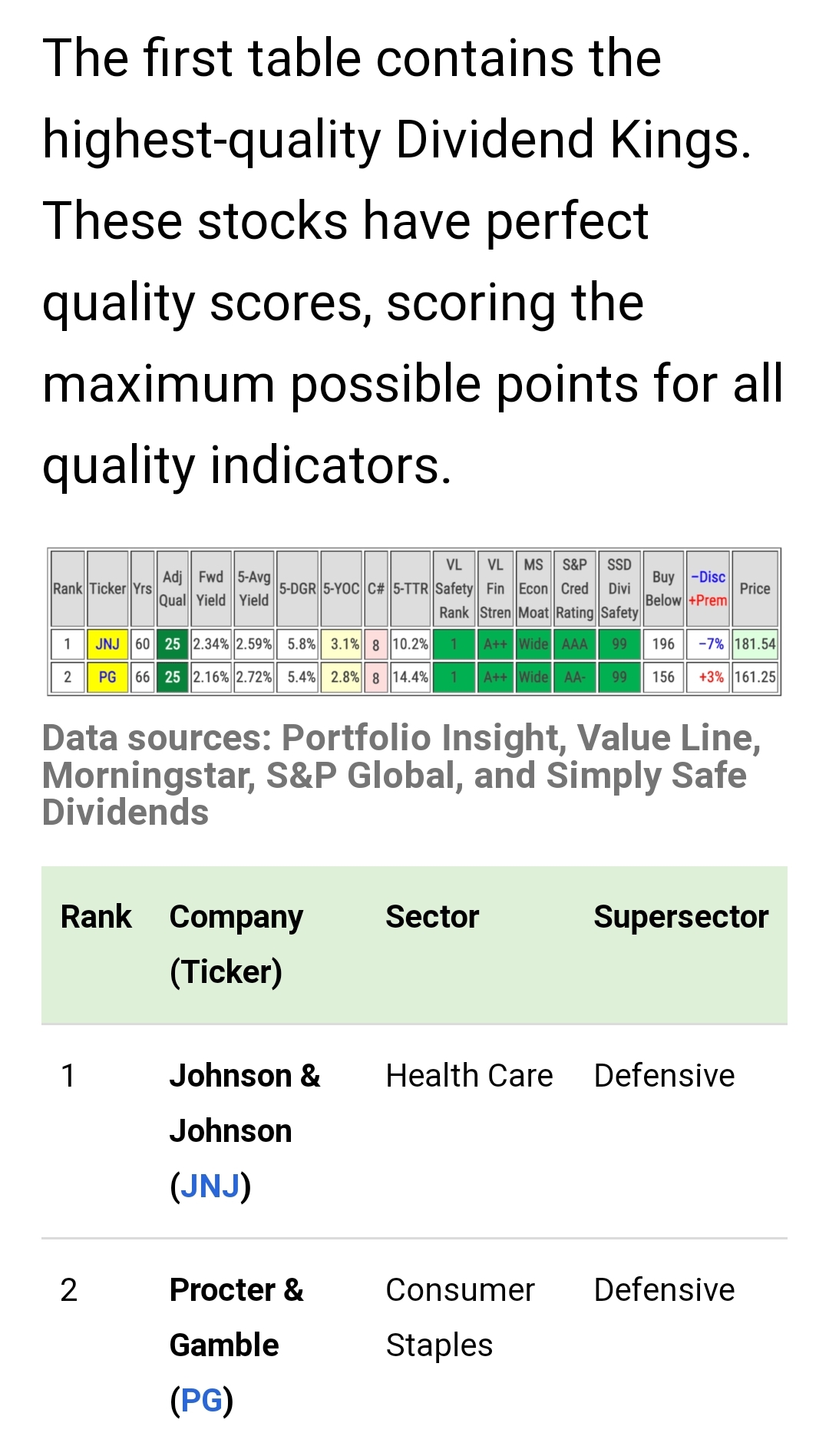
Task: Tap the intro paragraph about Dividend Kings
Action: tap(413, 262)
